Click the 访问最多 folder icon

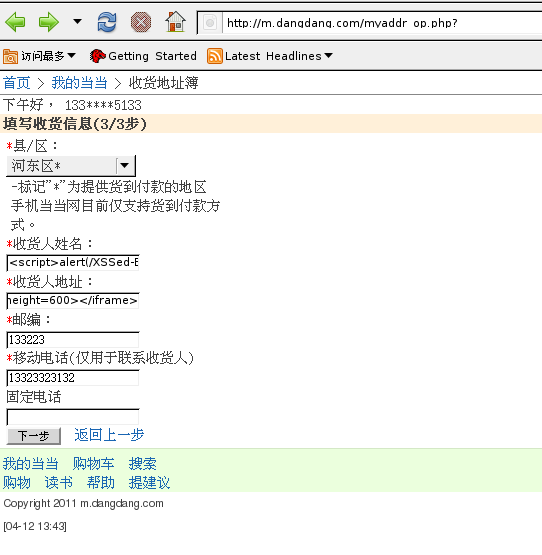pos(10,57)
